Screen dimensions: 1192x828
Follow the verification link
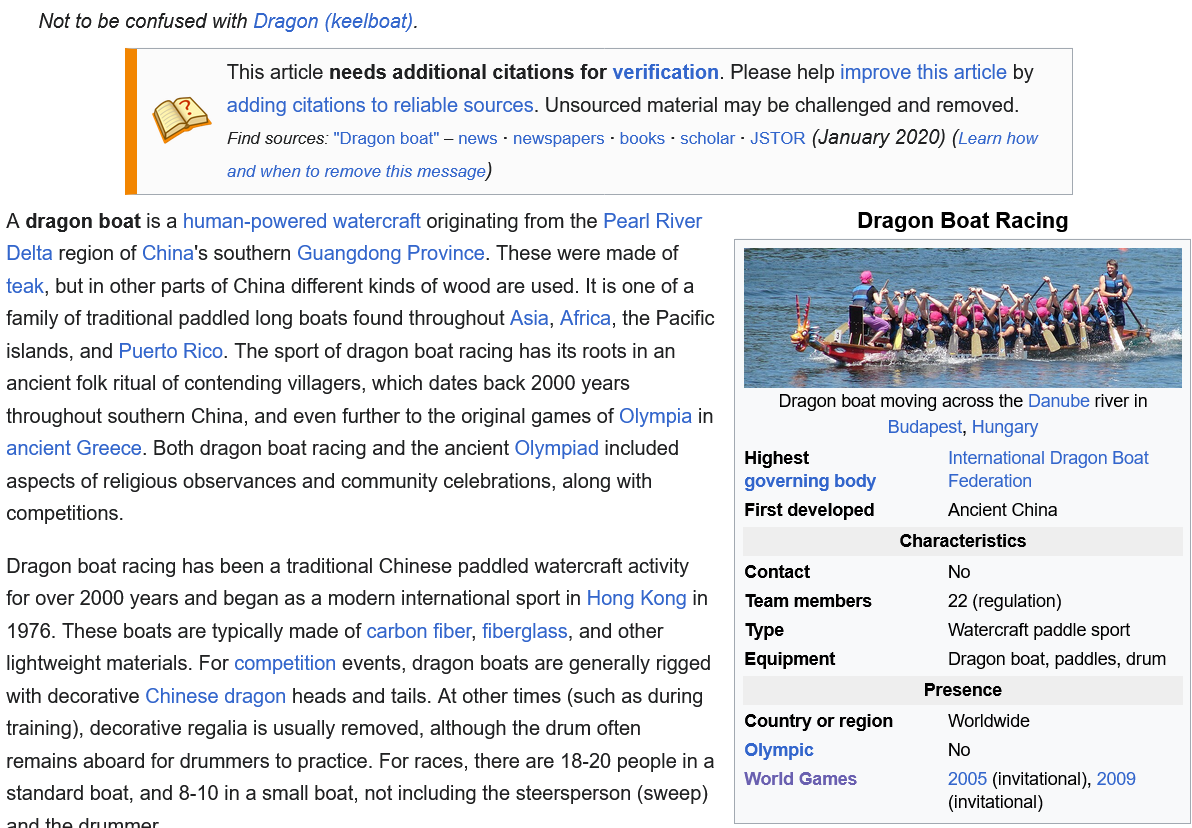pos(665,72)
